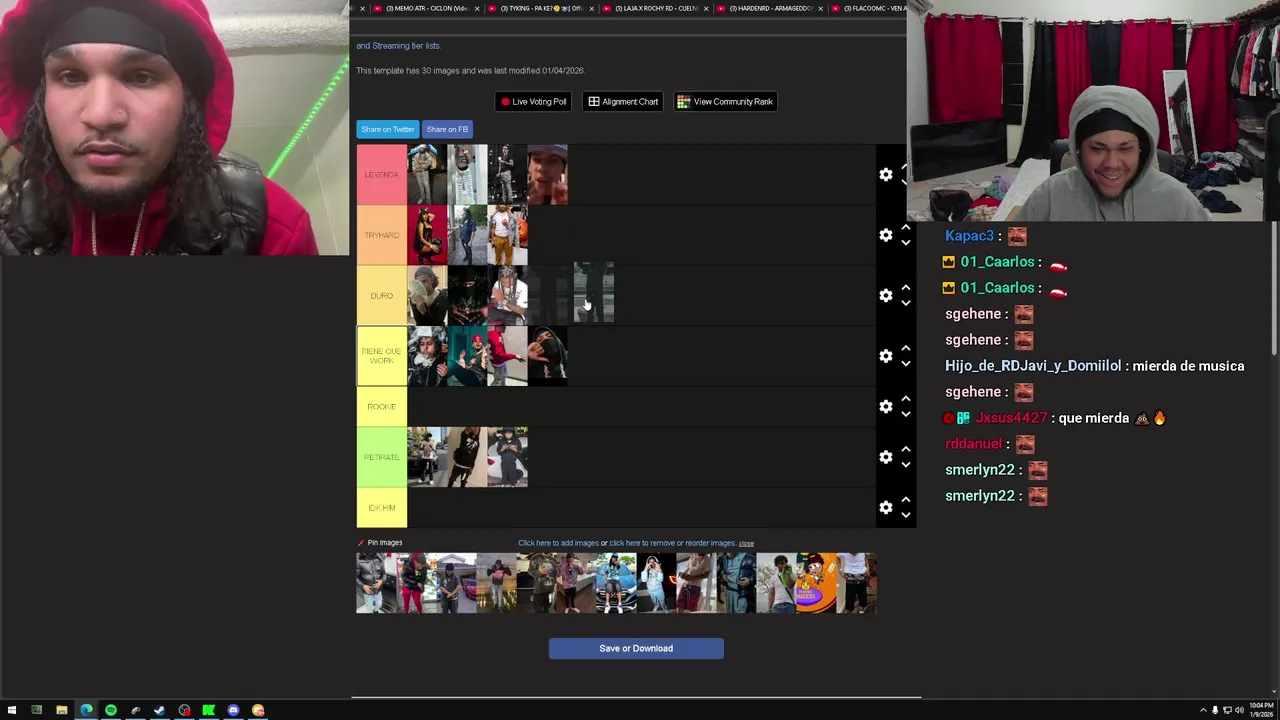The width and height of the screenshot is (1280, 720).
Task: Click chat username Kapac3
Action: click(969, 236)
